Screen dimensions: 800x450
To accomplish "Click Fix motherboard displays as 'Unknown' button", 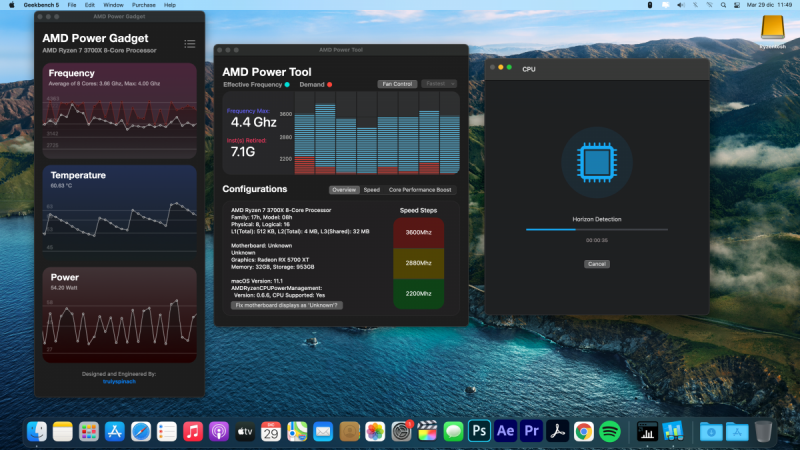I will coord(287,305).
